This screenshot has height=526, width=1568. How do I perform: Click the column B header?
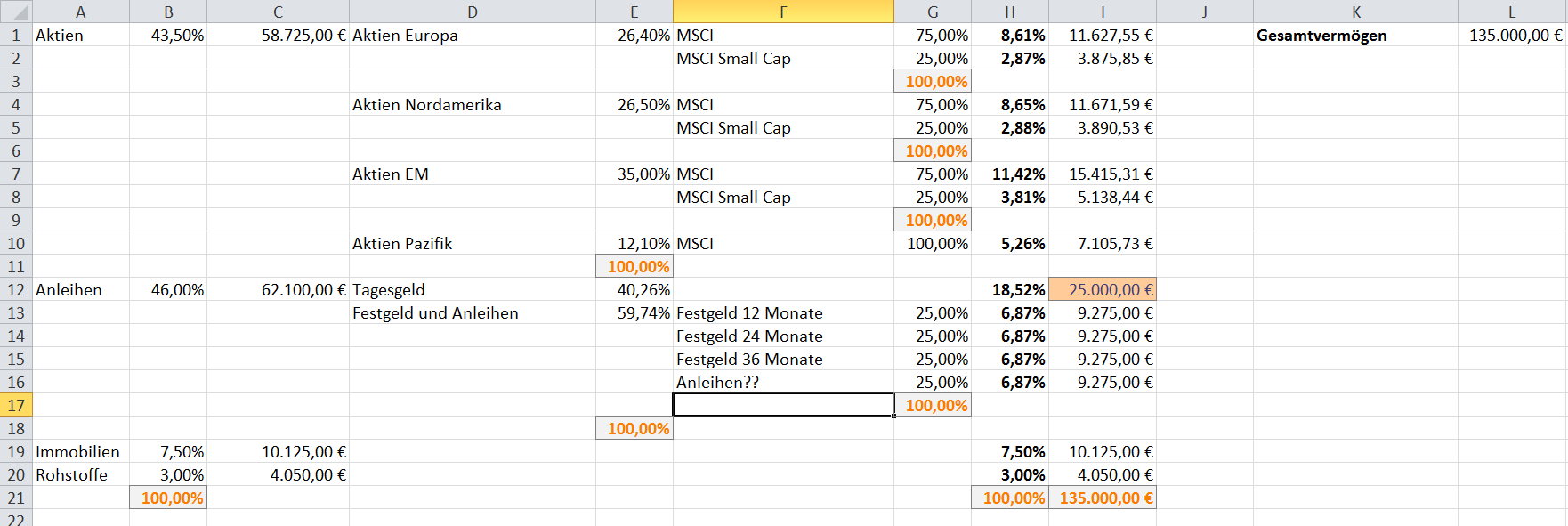click(168, 12)
